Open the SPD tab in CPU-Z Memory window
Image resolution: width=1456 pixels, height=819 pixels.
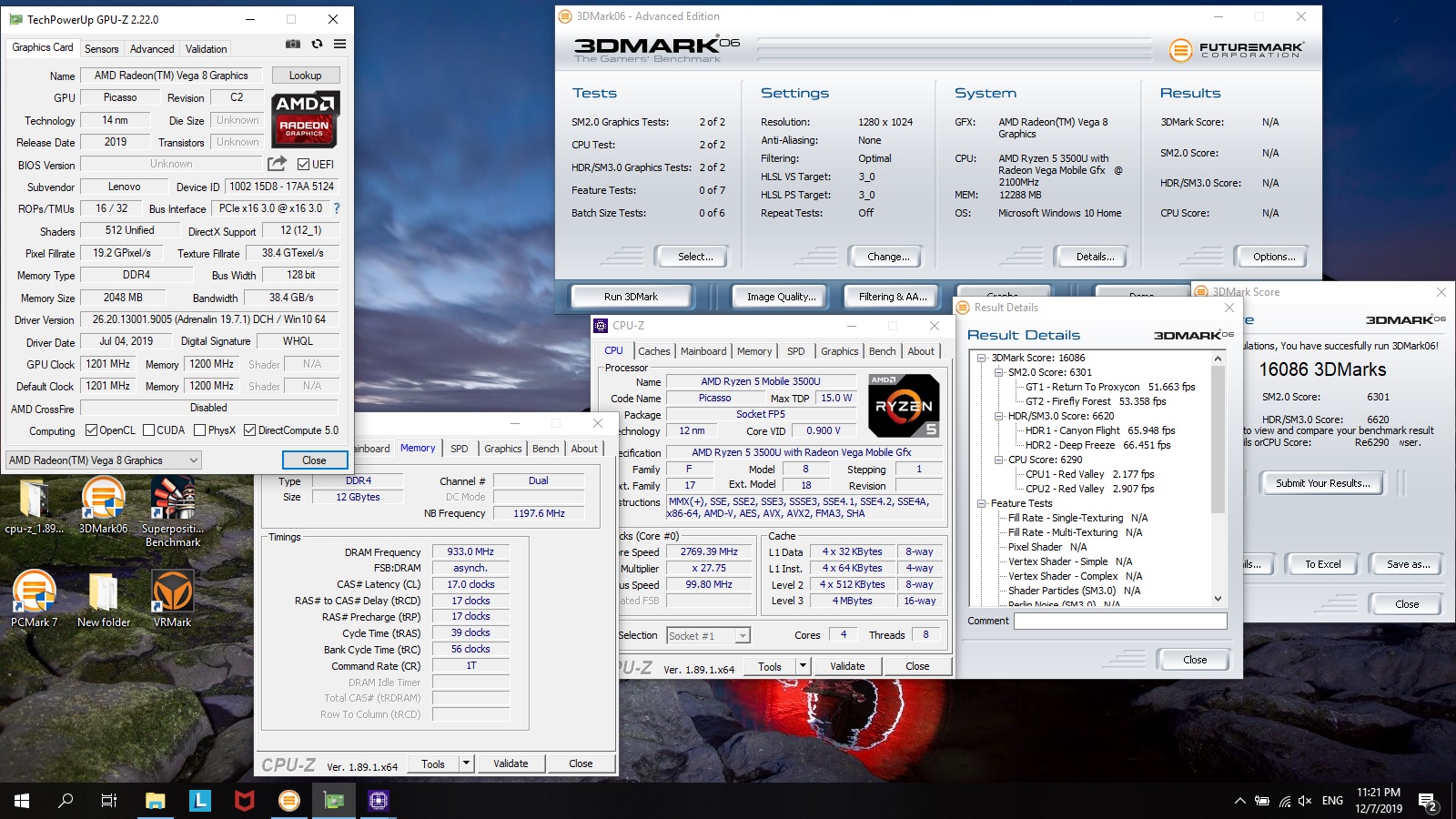tap(460, 449)
